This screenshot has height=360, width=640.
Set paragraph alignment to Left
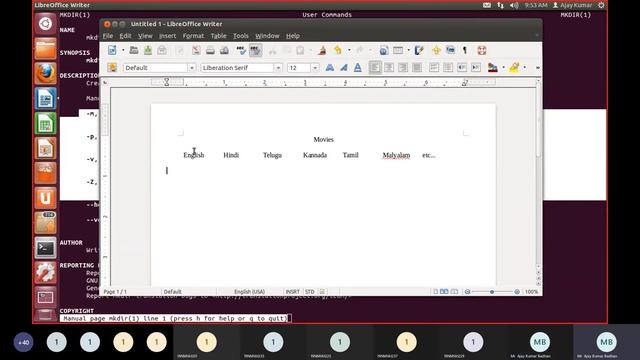coord(375,67)
